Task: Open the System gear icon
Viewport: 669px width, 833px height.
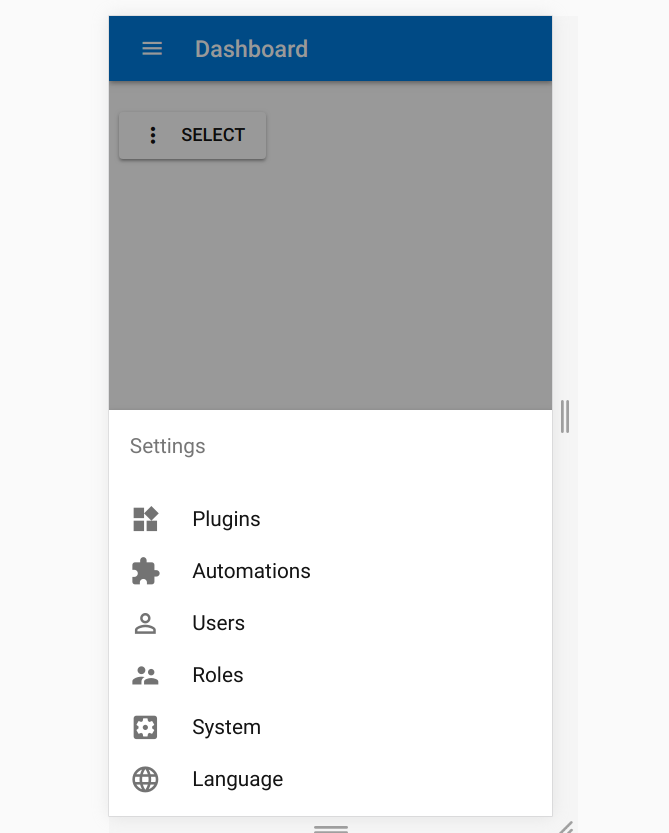Action: click(145, 727)
